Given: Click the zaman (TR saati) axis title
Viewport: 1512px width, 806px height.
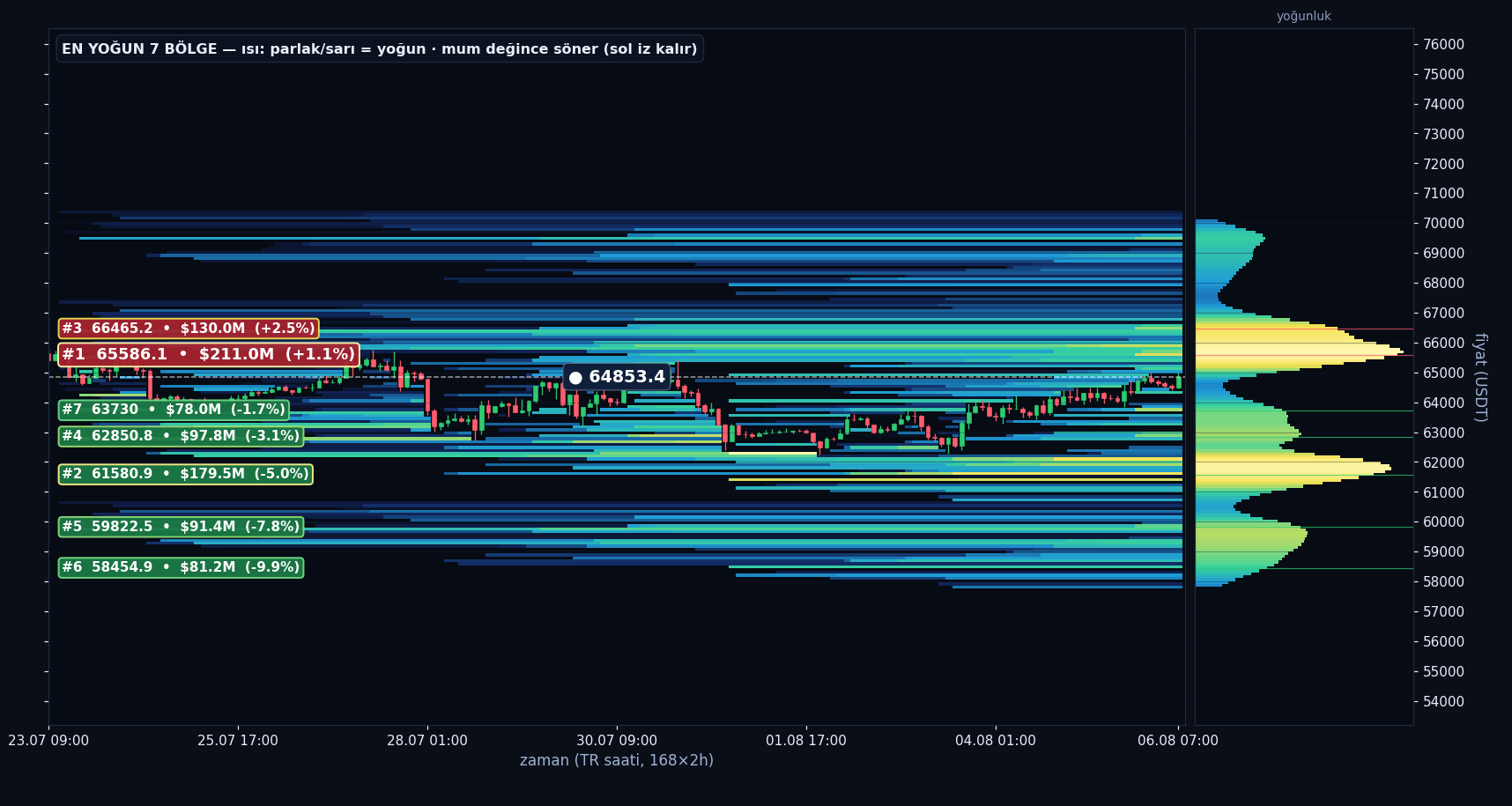Looking at the screenshot, I should (617, 760).
